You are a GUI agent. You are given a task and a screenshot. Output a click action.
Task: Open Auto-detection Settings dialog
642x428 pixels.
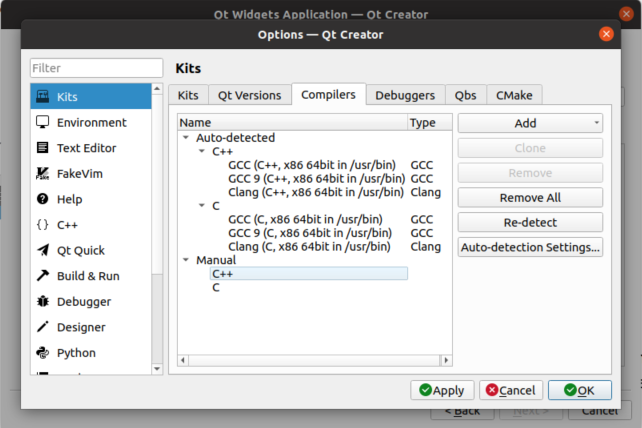(x=530, y=247)
